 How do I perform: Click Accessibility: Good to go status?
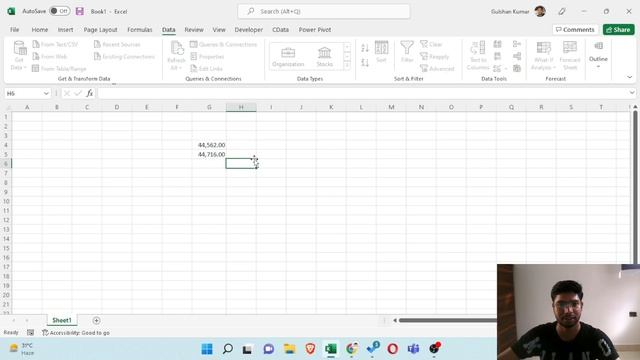click(x=76, y=333)
